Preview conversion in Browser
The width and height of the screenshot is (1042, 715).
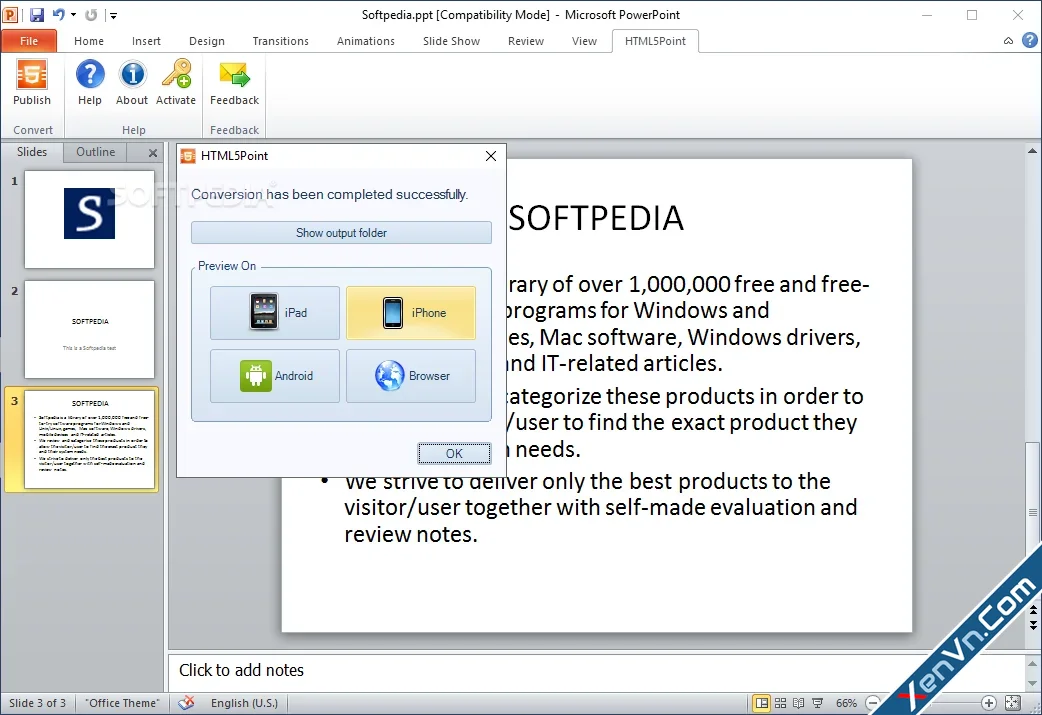pyautogui.click(x=410, y=375)
